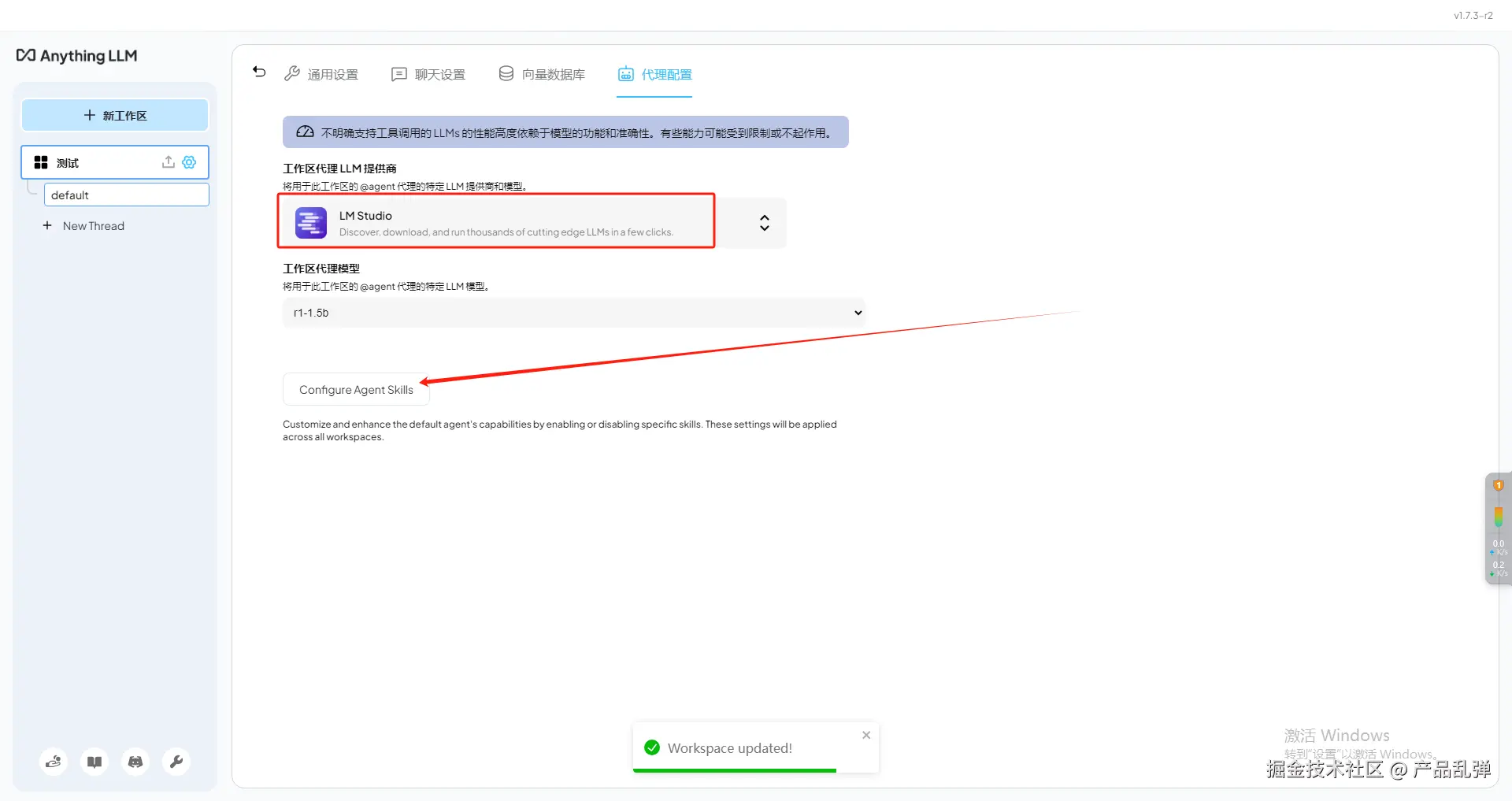Image resolution: width=1512 pixels, height=801 pixels.
Task: Click the 新工作区 button
Action: [115, 115]
